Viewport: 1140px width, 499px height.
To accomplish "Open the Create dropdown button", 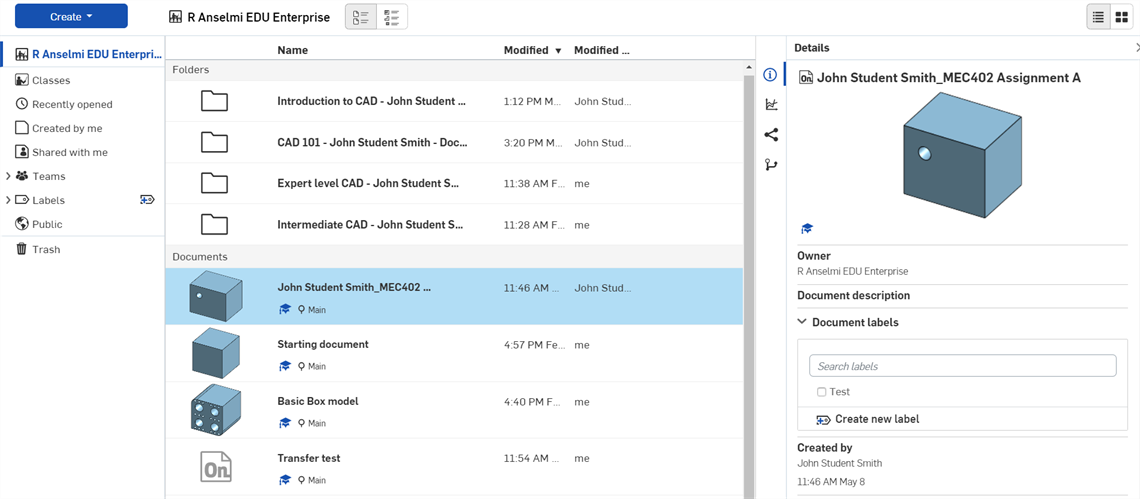I will coord(71,16).
